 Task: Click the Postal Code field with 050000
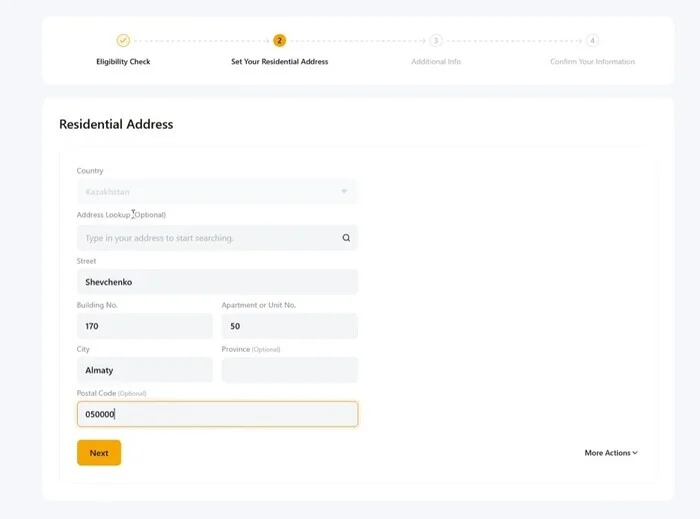point(217,414)
